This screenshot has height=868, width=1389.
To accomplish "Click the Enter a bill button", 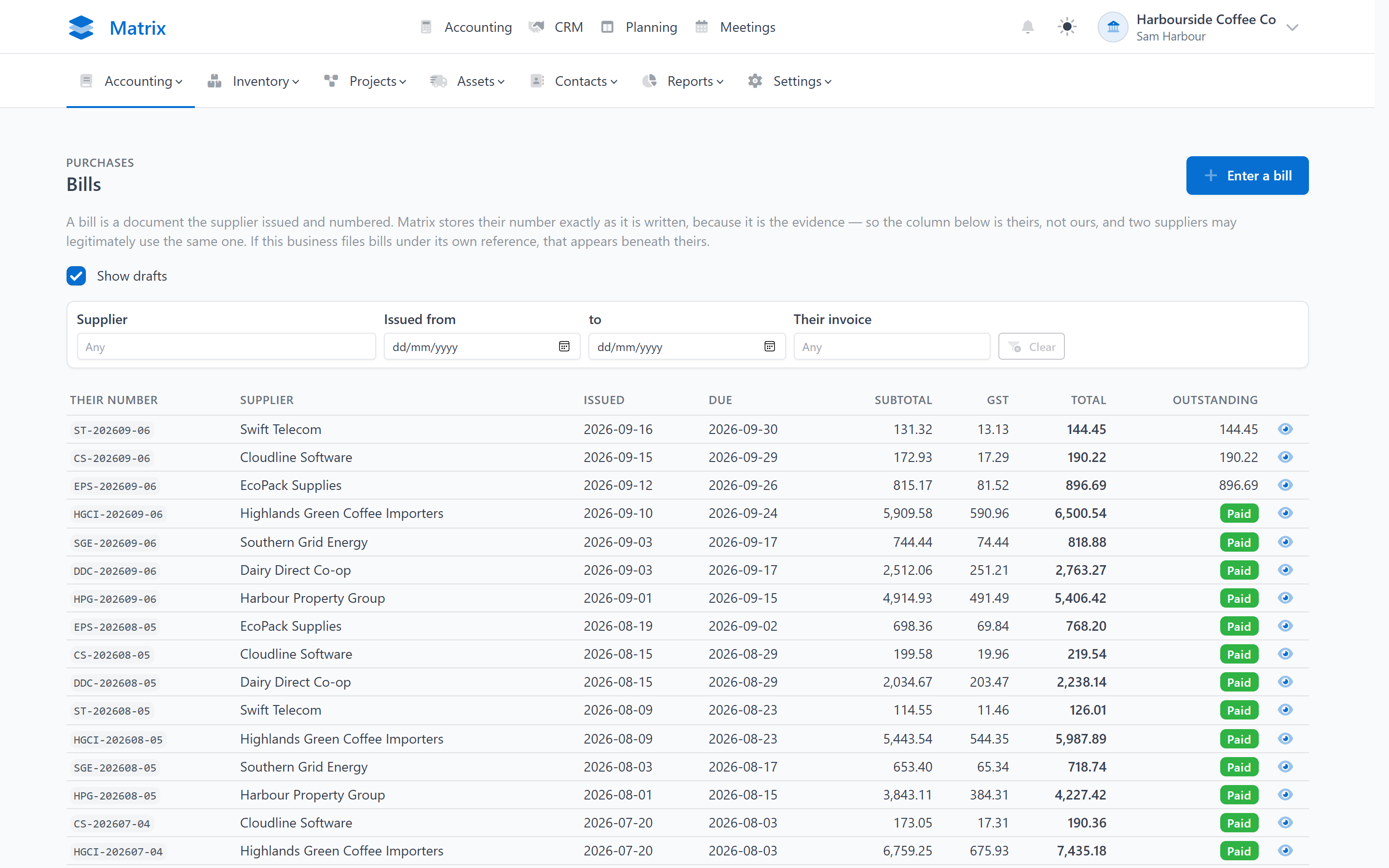I will (1247, 176).
